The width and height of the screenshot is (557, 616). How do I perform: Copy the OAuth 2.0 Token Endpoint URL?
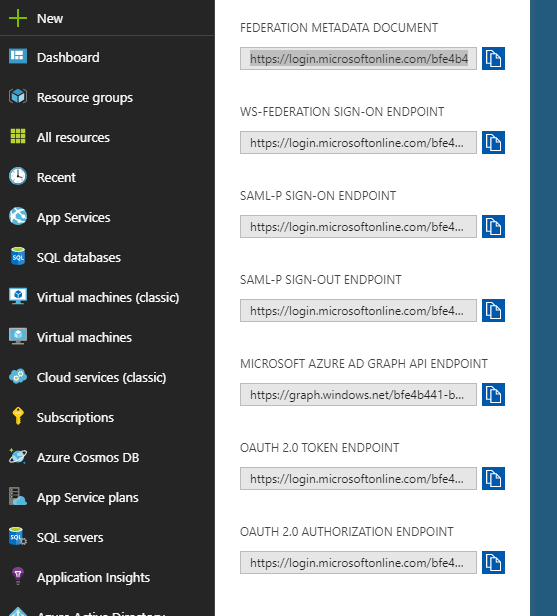(493, 478)
